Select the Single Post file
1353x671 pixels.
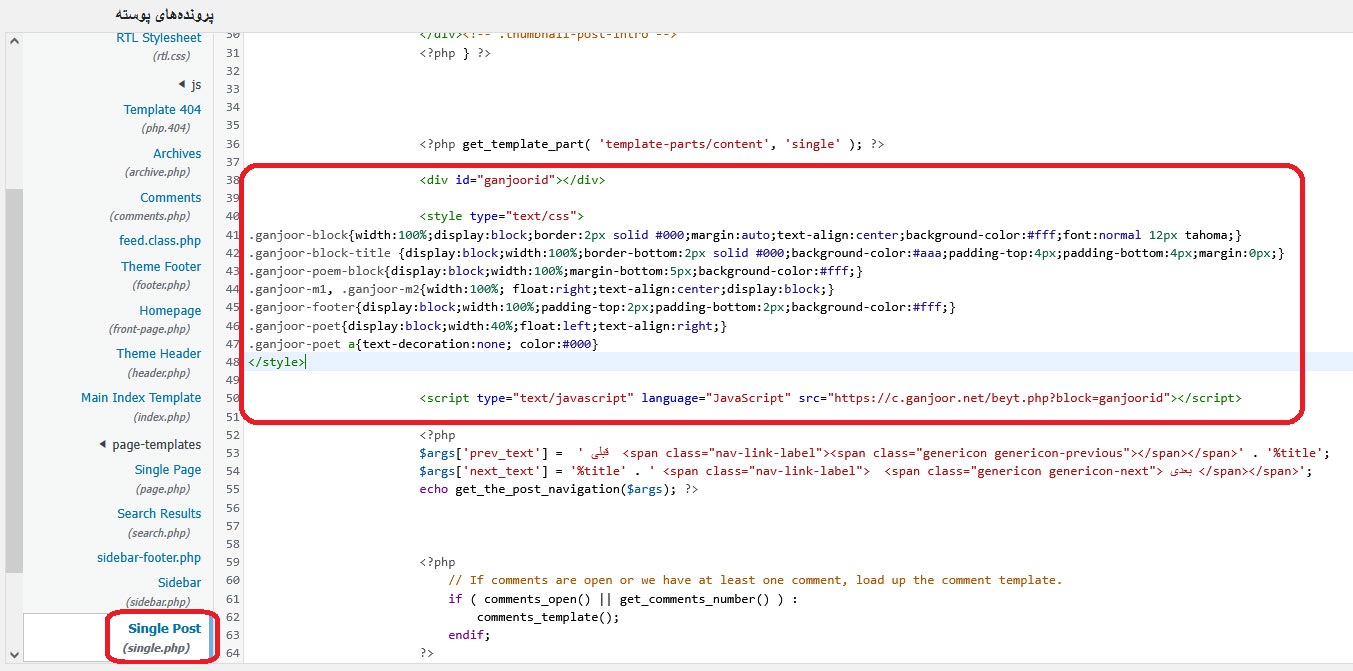click(164, 629)
